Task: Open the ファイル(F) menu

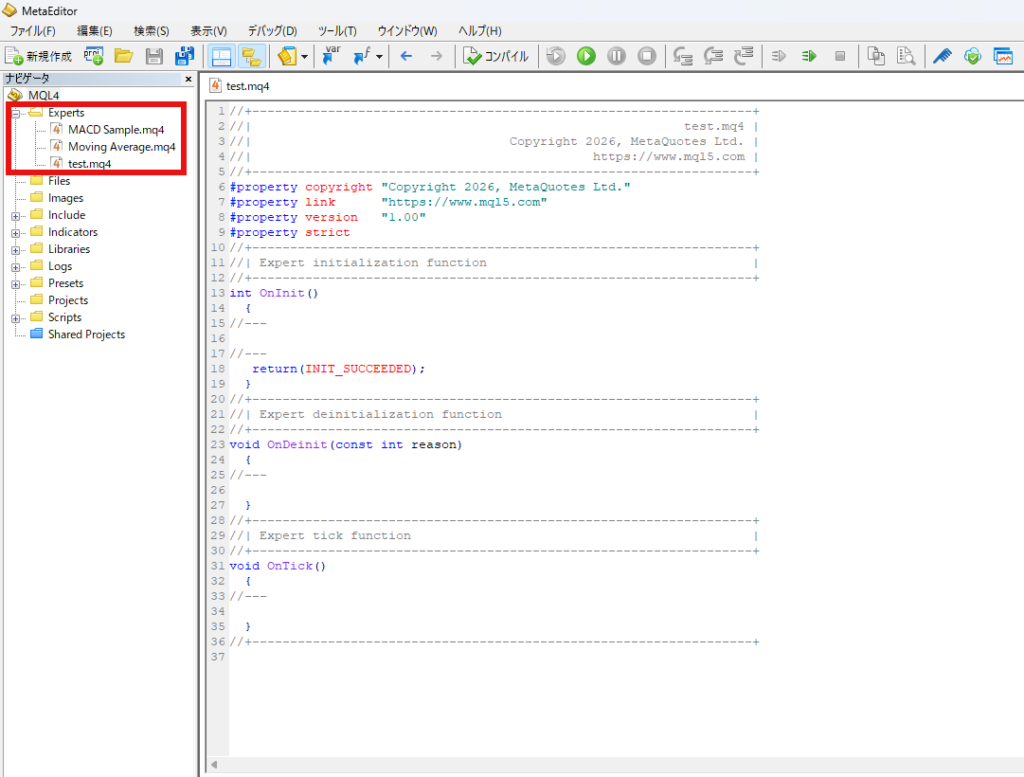Action: (x=33, y=31)
